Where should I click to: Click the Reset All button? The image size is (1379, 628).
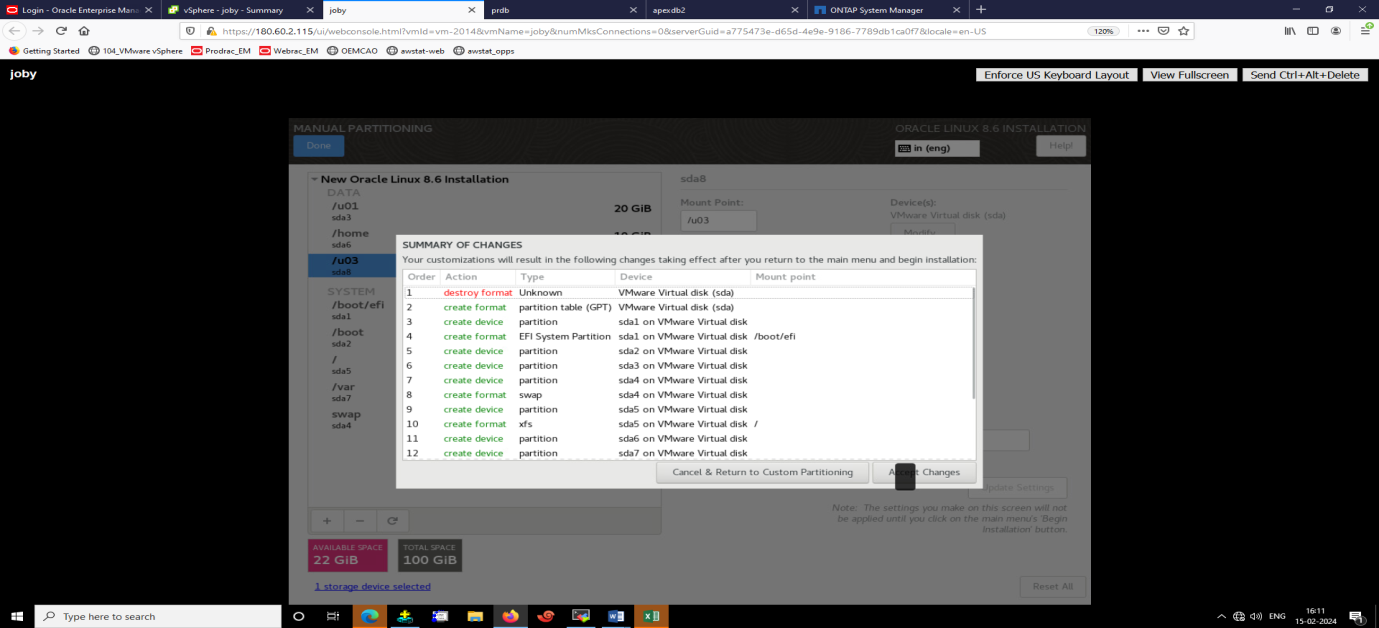(1053, 586)
